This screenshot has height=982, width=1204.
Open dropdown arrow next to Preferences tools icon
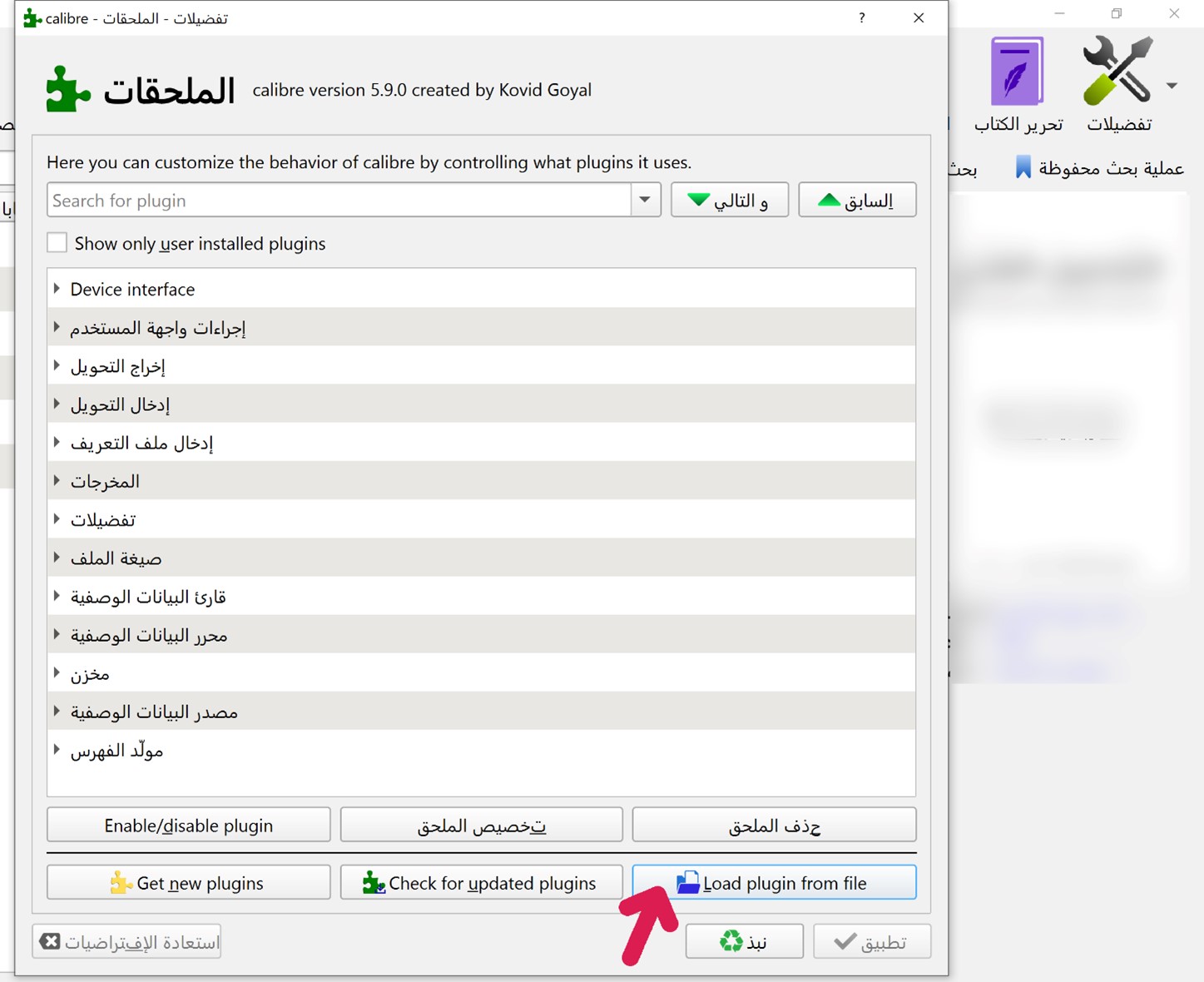click(x=1172, y=86)
